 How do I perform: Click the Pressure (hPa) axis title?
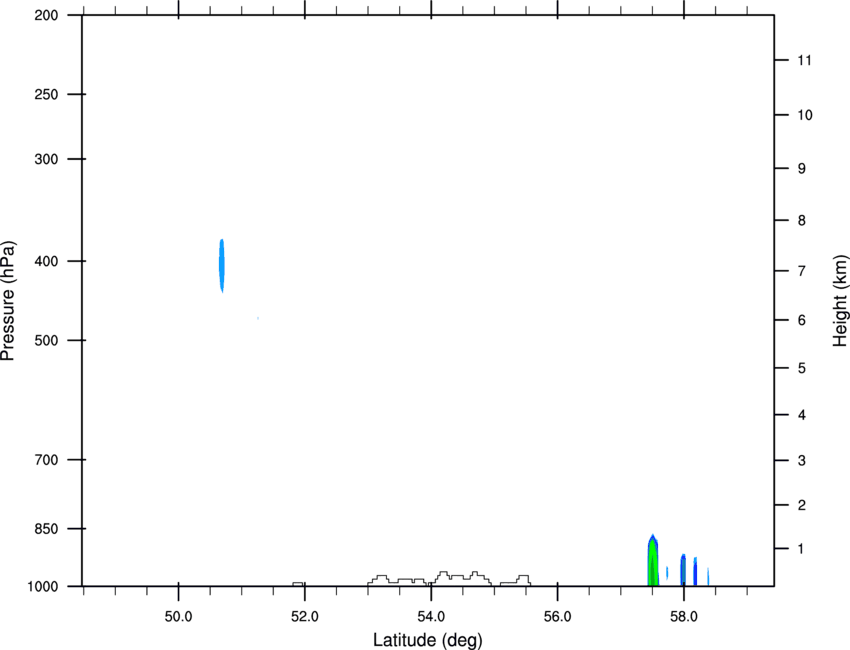coord(8,301)
